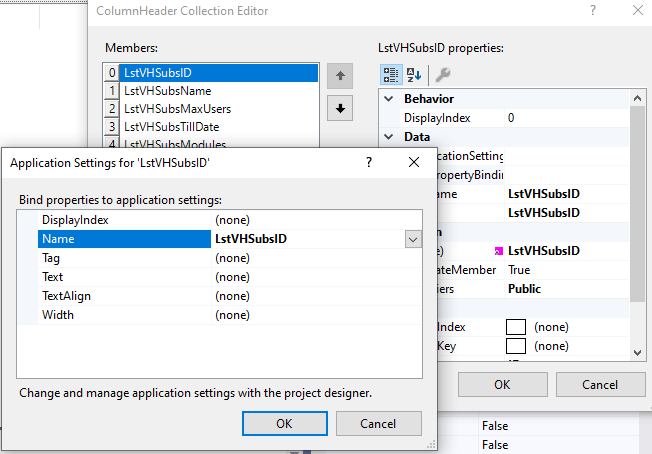Open the Name binding dropdown arrow

pos(412,239)
